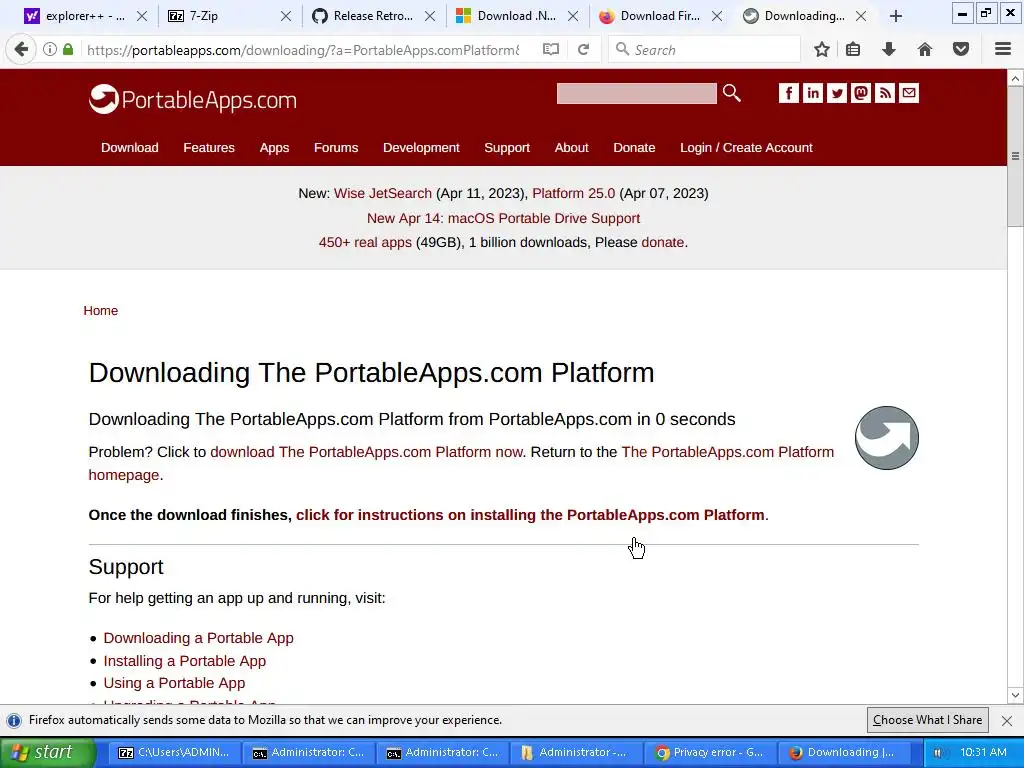This screenshot has height=768, width=1024.
Task: Open the Support nav item
Action: pyautogui.click(x=507, y=148)
